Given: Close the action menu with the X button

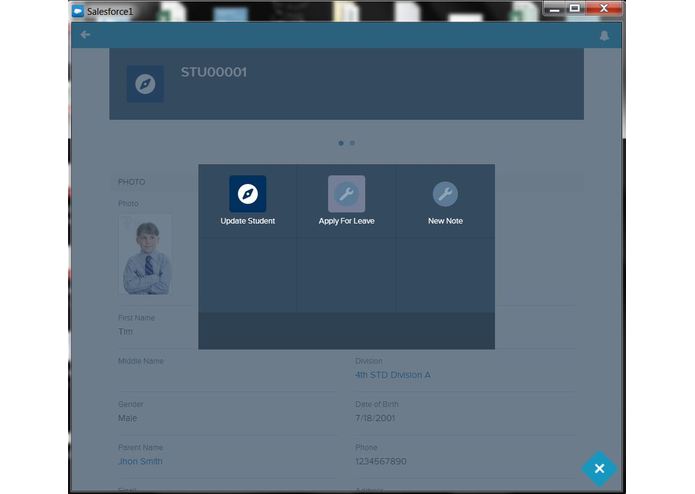Looking at the screenshot, I should tap(599, 468).
